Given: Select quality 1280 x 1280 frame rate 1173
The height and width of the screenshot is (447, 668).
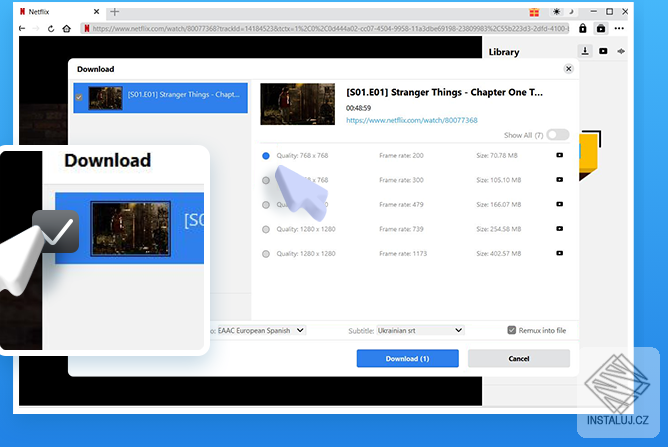Looking at the screenshot, I should (x=266, y=254).
